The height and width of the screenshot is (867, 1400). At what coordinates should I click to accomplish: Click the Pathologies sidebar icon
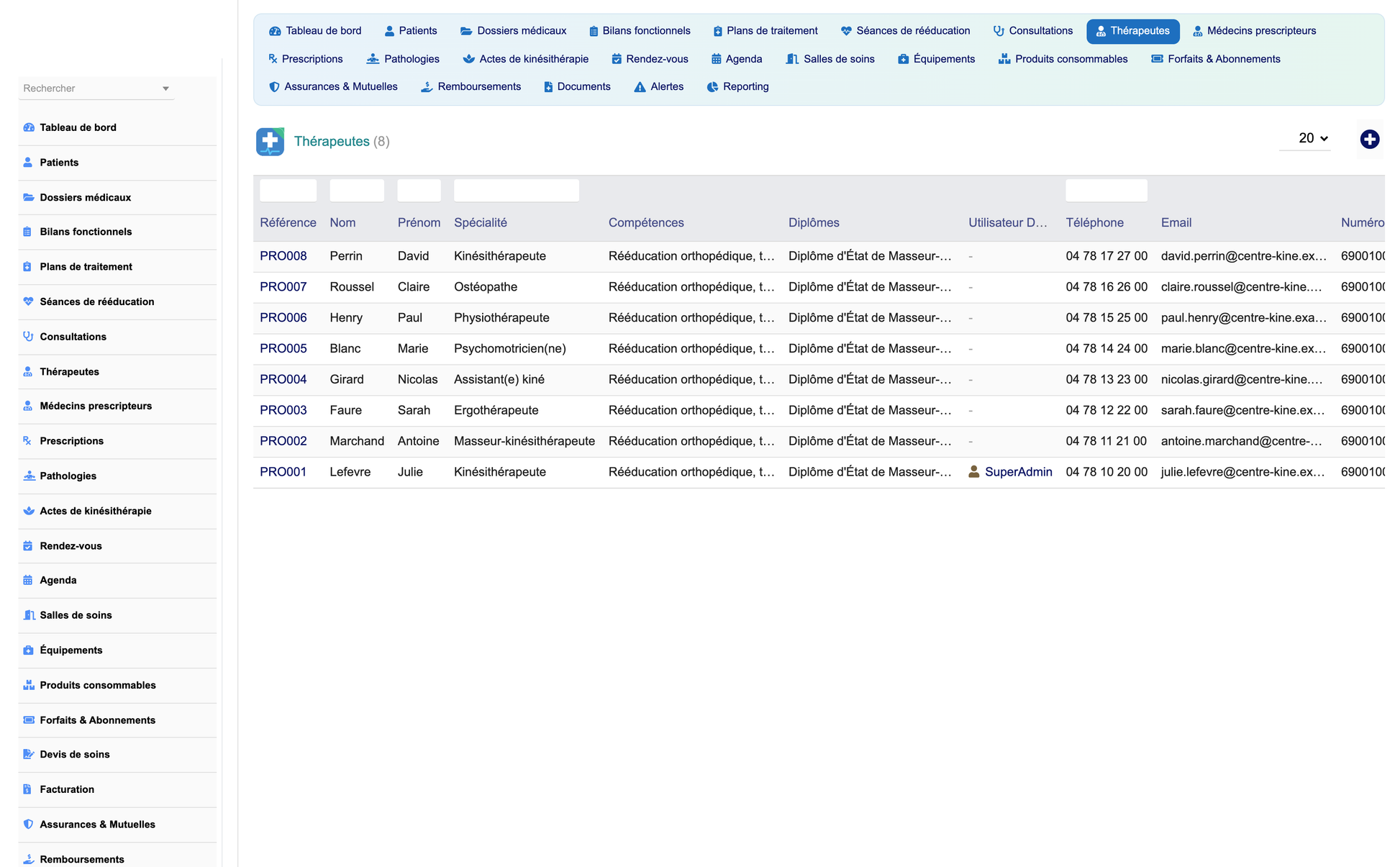29,476
